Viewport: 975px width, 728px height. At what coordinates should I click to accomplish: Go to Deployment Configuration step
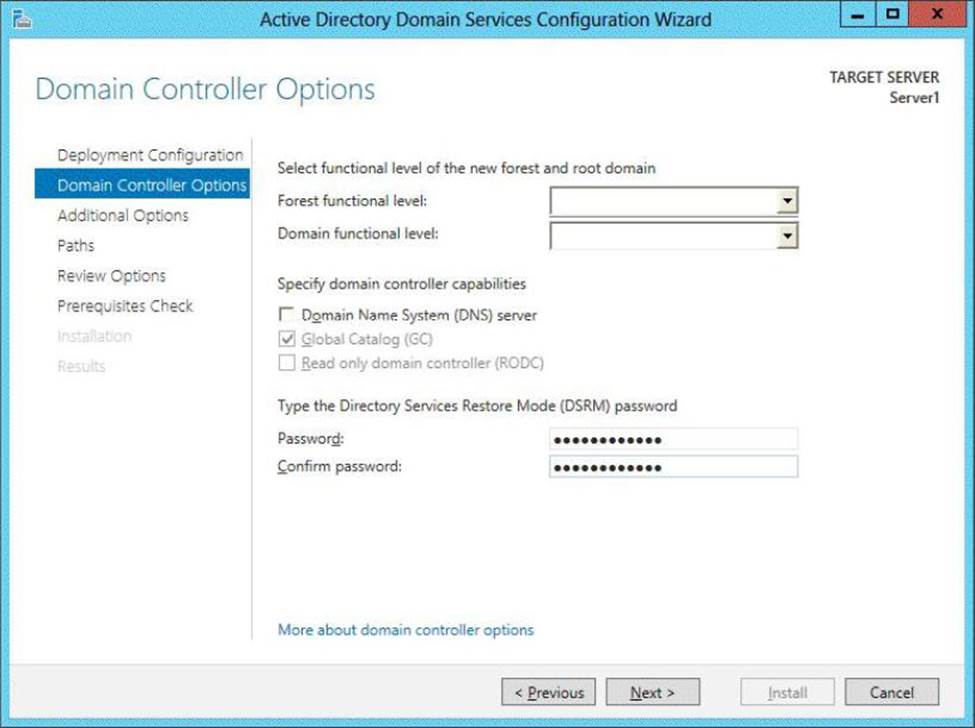pyautogui.click(x=150, y=155)
